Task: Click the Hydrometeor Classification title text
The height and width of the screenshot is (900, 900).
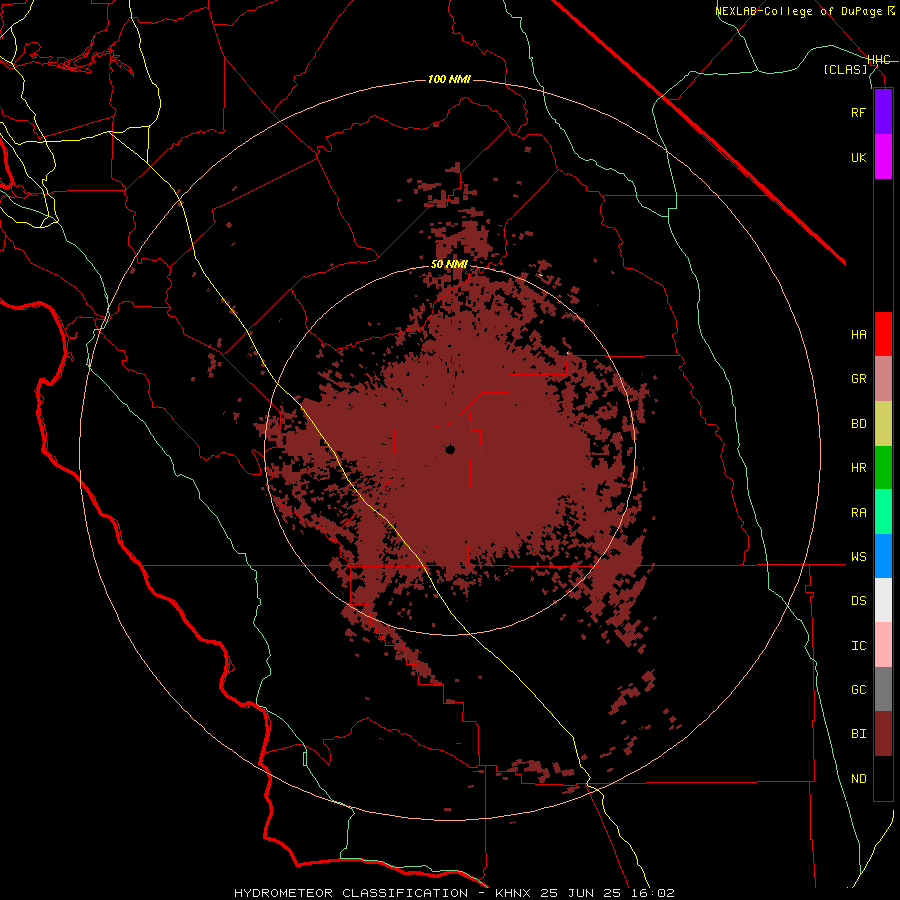Action: (x=351, y=893)
